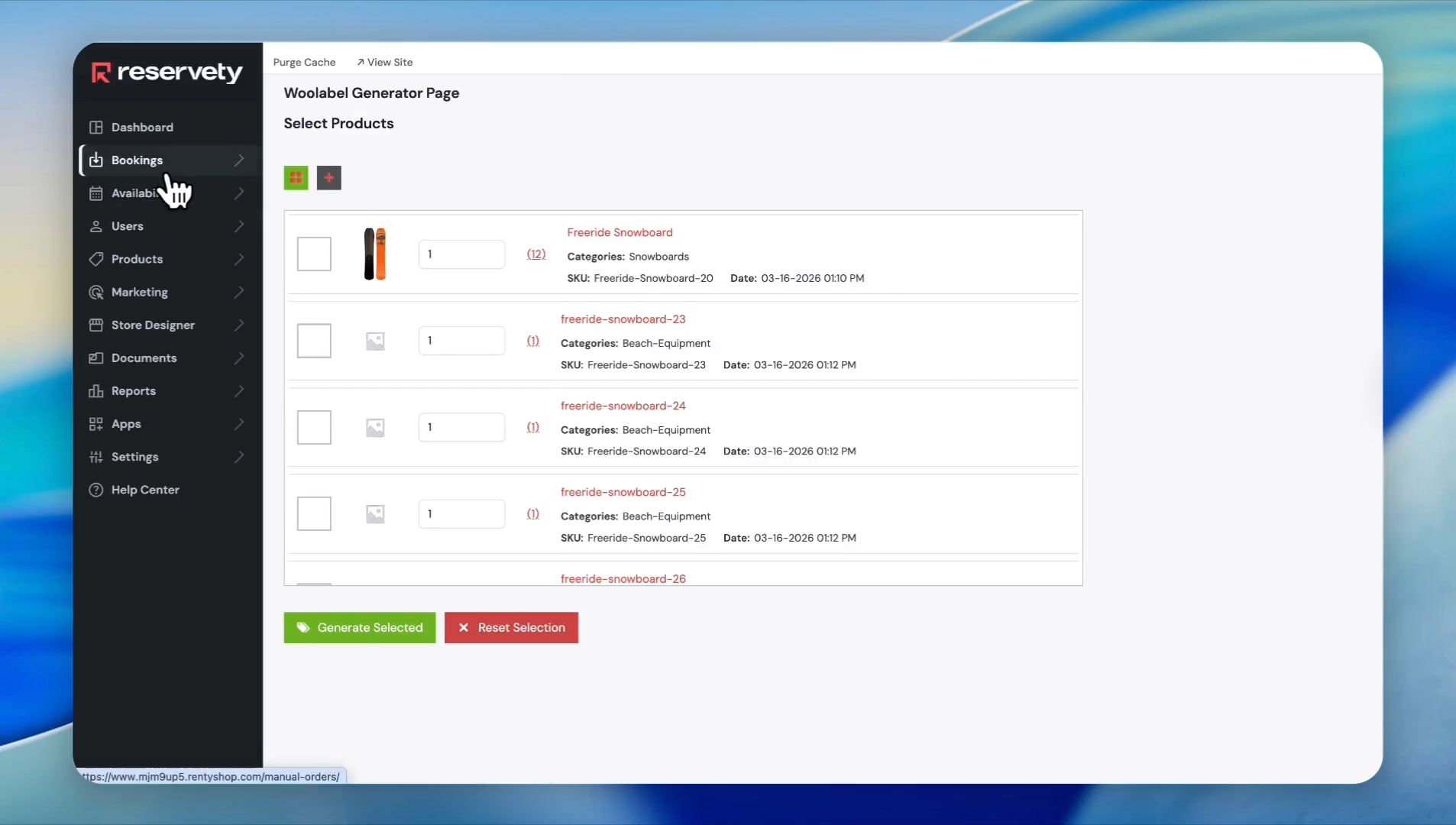The width and height of the screenshot is (1456, 825).
Task: Select the freeride-snowboard-23 checkbox
Action: point(314,341)
